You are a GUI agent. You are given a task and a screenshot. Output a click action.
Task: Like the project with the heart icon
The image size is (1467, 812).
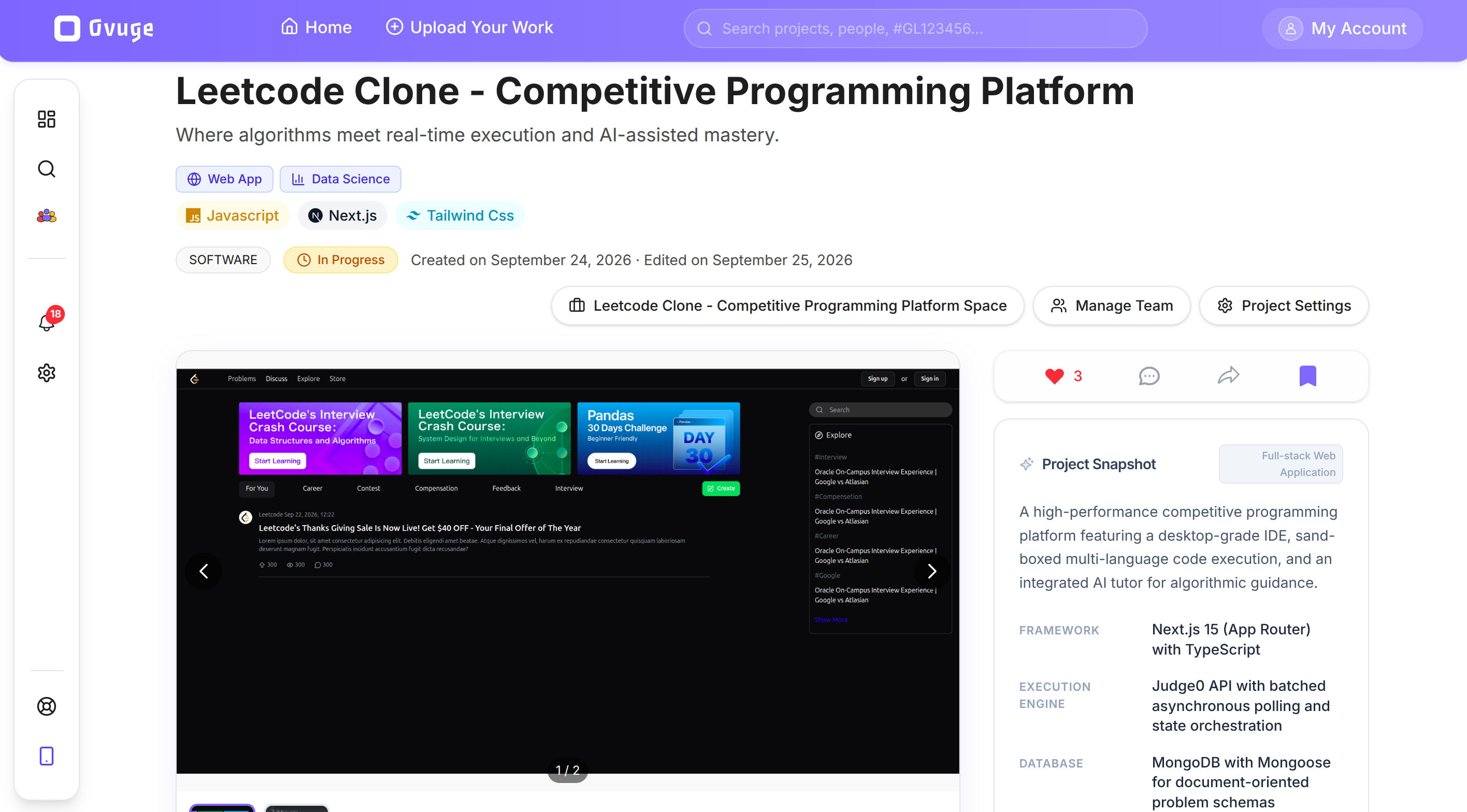[1054, 376]
